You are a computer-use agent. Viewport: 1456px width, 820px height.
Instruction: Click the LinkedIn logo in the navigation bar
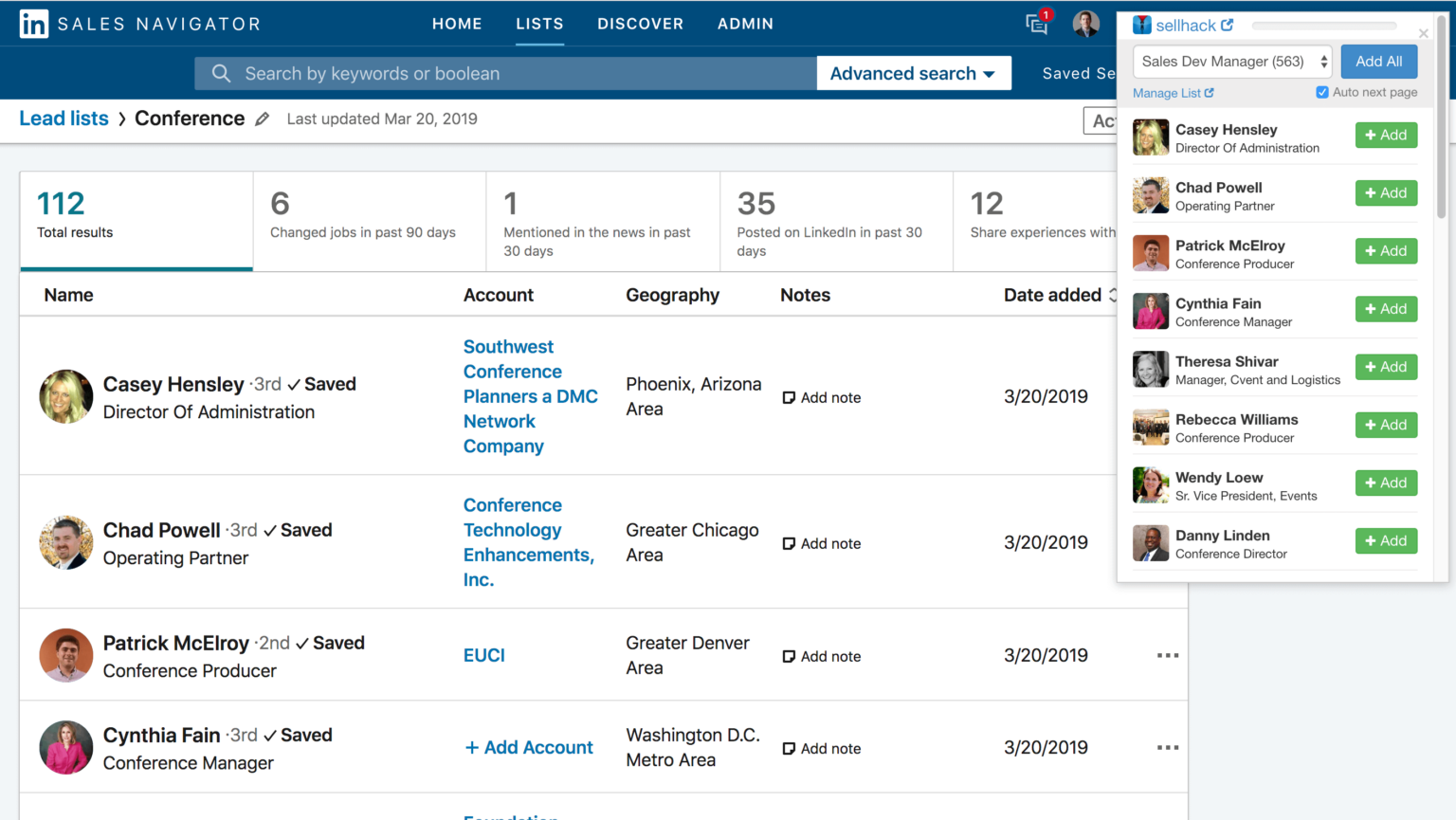click(33, 23)
